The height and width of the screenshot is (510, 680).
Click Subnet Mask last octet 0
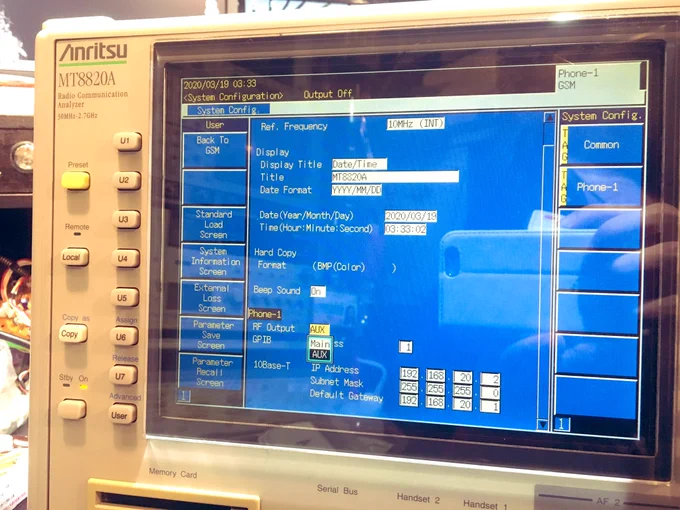490,393
